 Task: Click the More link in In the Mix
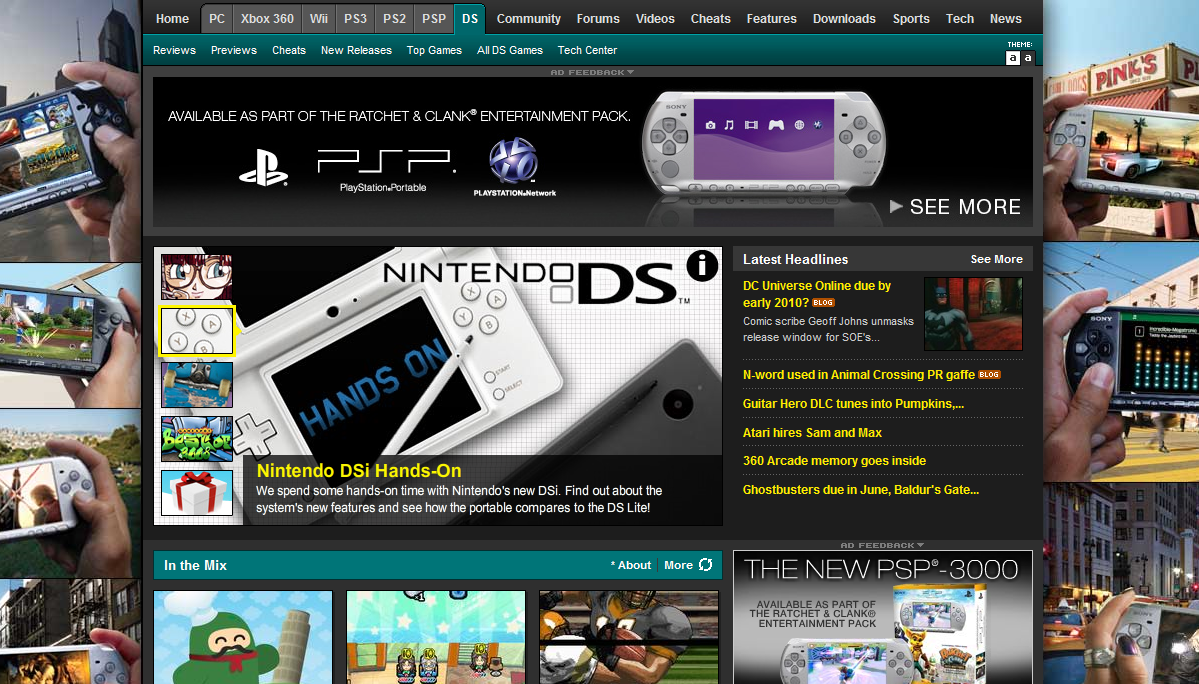point(678,566)
